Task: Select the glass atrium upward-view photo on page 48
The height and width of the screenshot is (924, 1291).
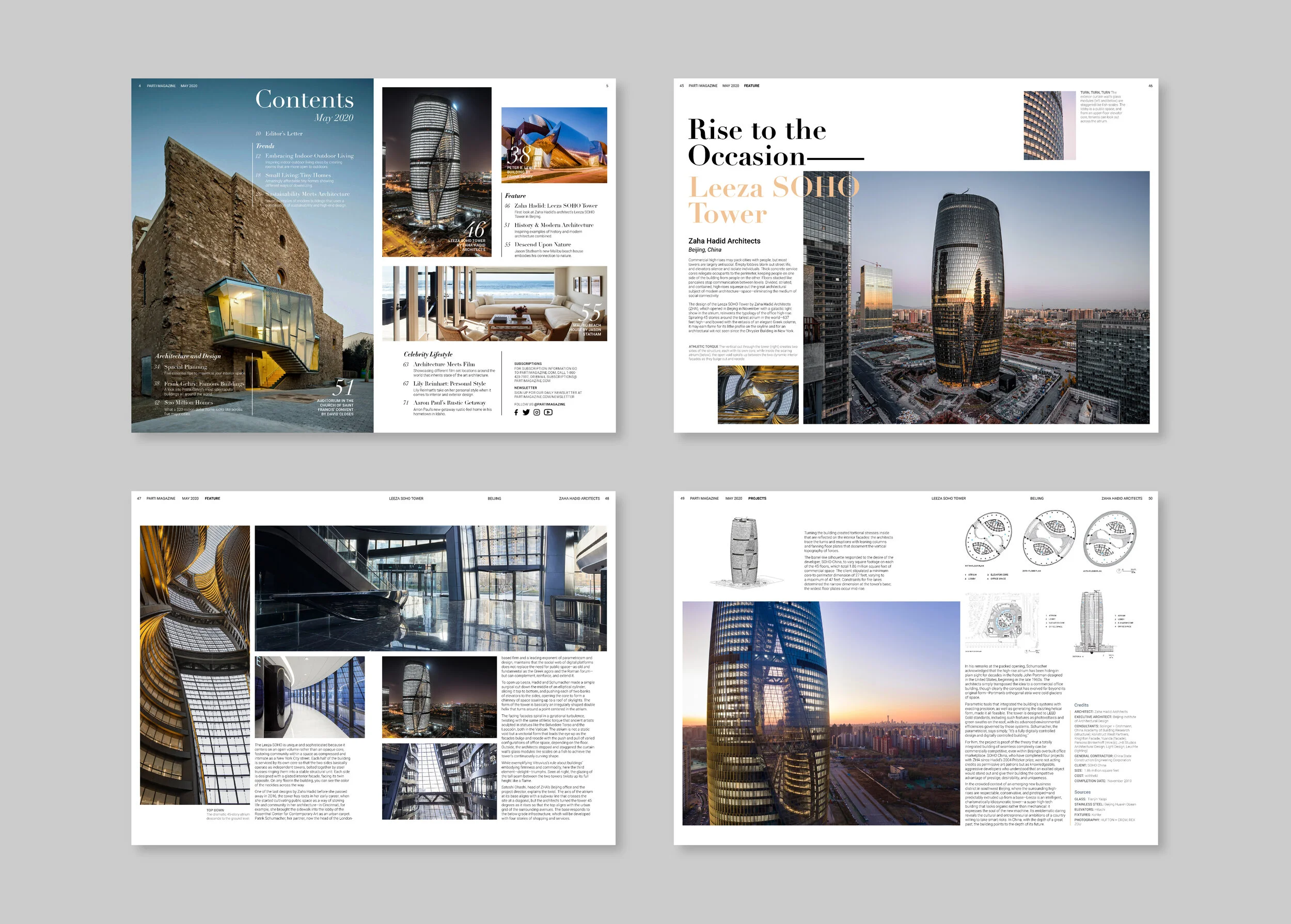Action: point(439,781)
